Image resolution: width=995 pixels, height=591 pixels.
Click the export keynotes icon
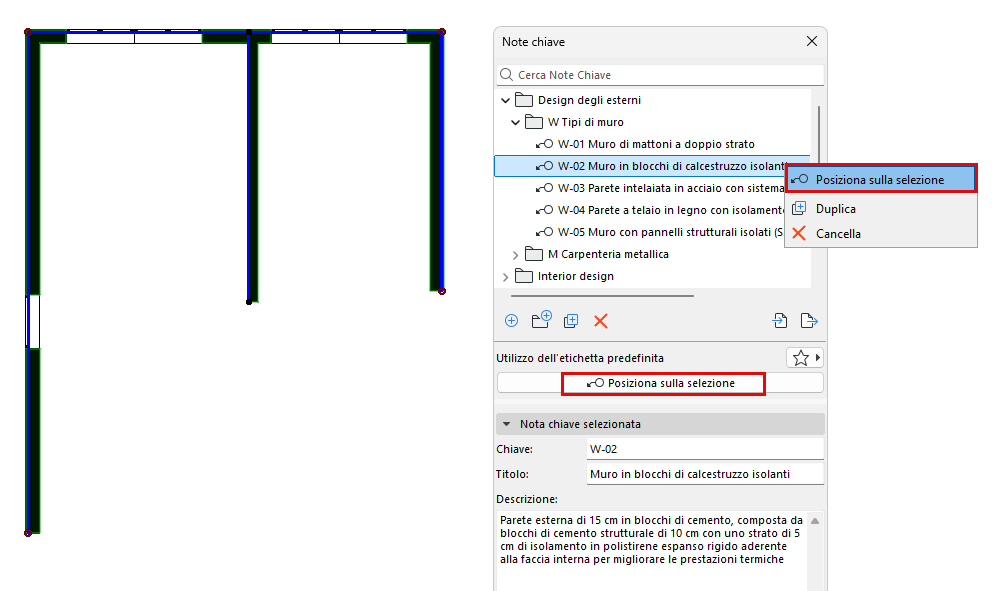click(x=809, y=321)
